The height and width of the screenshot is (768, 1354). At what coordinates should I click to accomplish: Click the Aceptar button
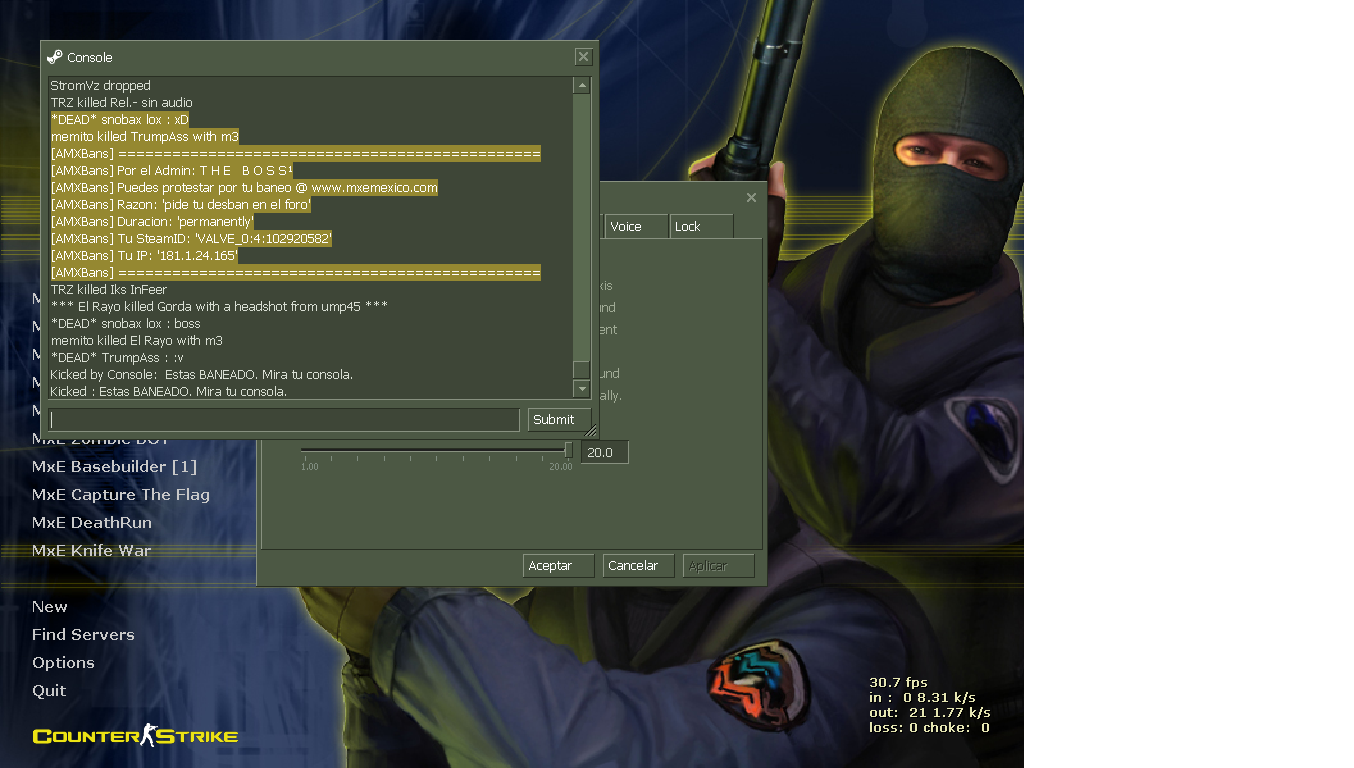558,566
